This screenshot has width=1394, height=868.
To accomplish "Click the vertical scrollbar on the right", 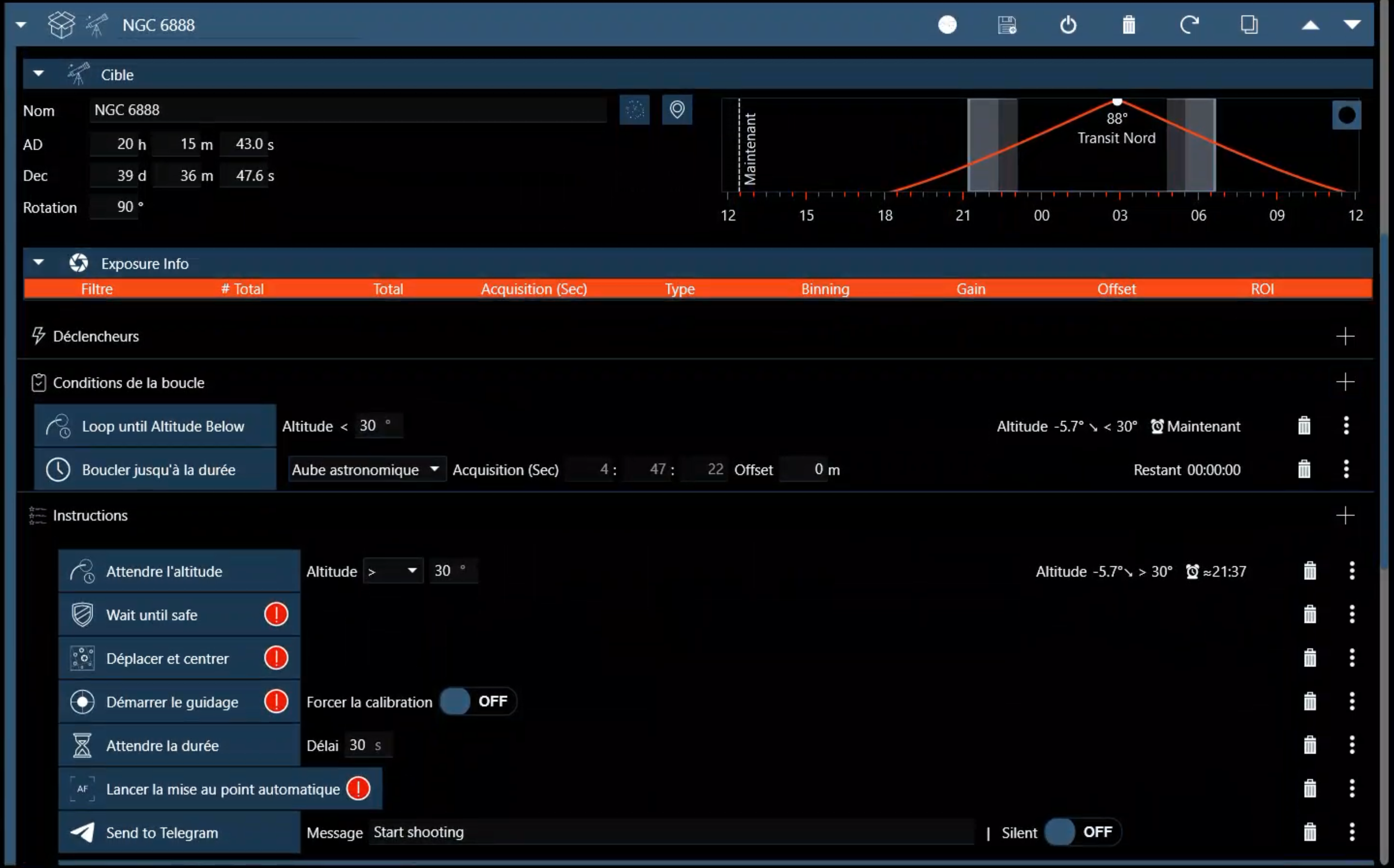I will tap(1385, 402).
